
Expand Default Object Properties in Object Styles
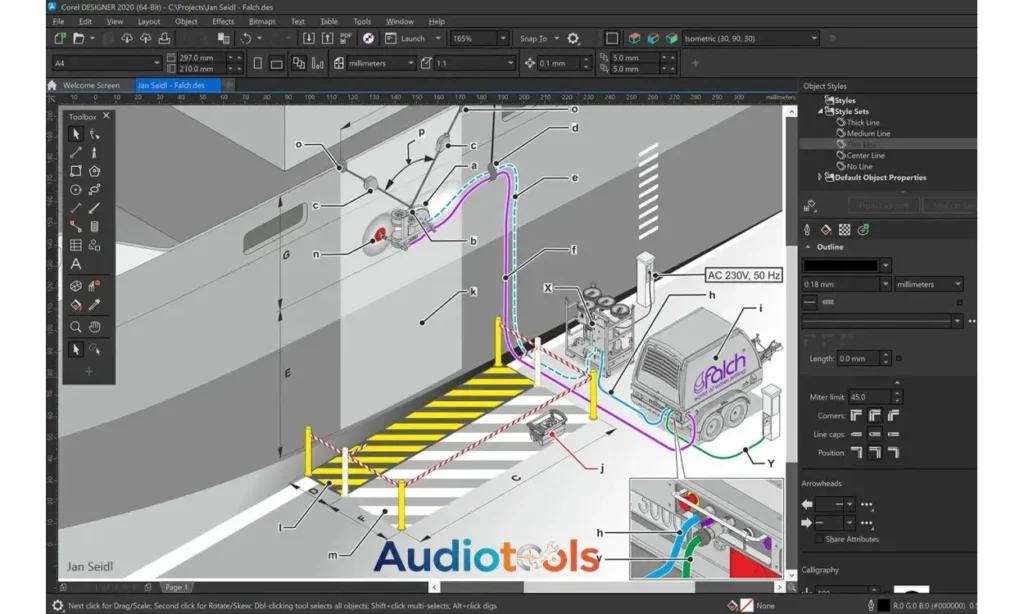[x=820, y=177]
